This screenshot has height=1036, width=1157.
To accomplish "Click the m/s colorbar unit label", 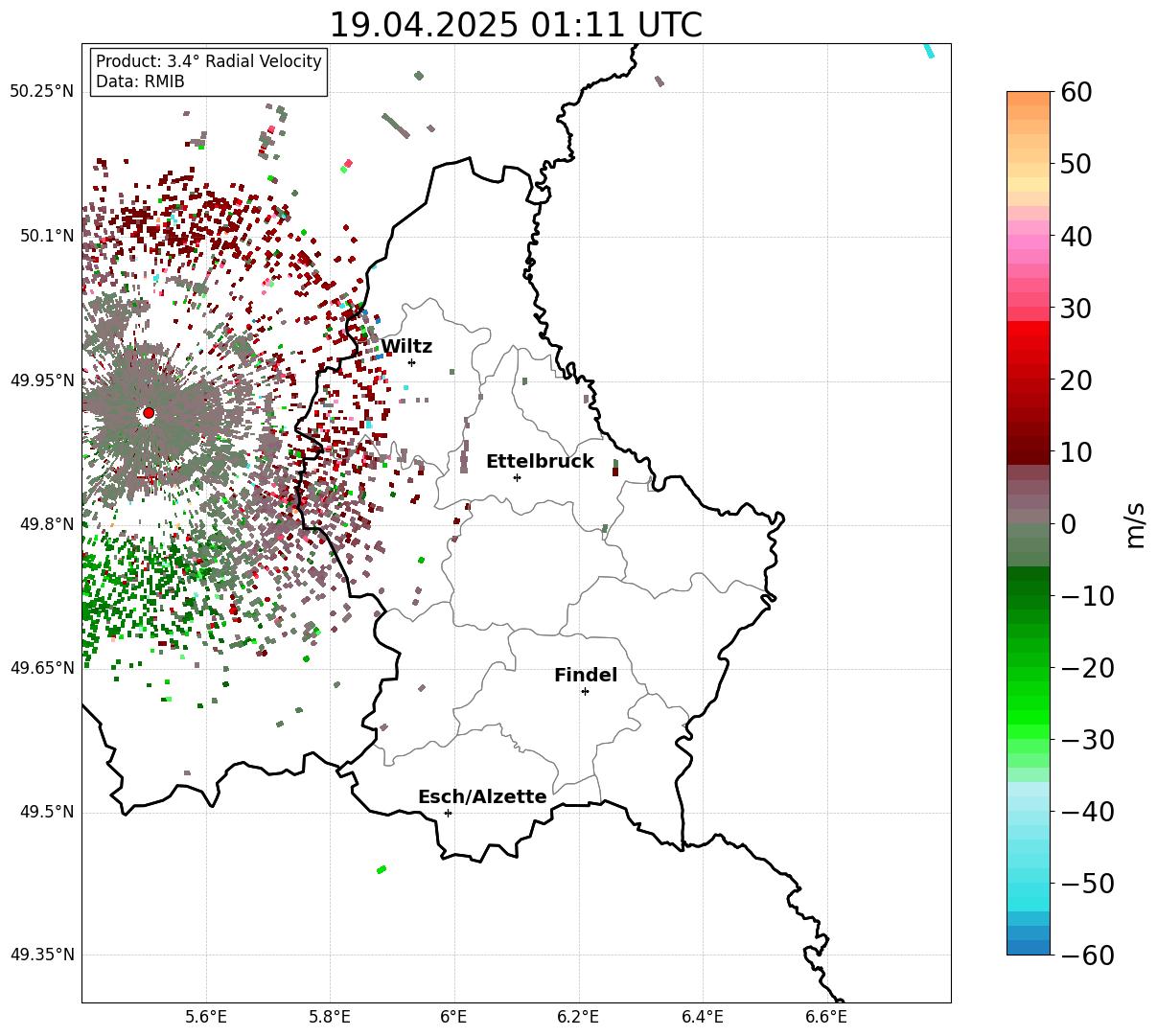I will pos(1135,523).
